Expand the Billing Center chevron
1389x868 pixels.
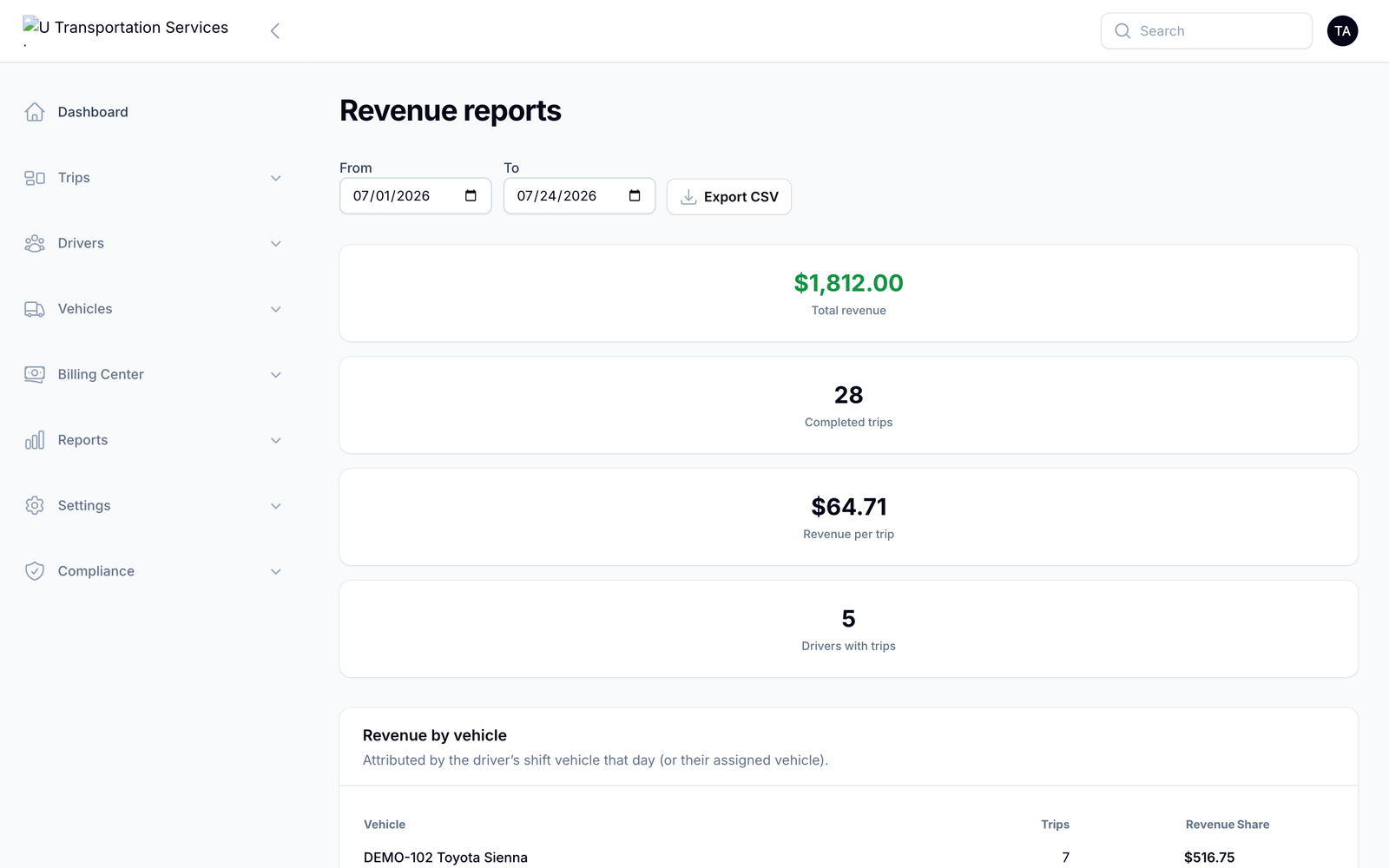pyautogui.click(x=276, y=375)
